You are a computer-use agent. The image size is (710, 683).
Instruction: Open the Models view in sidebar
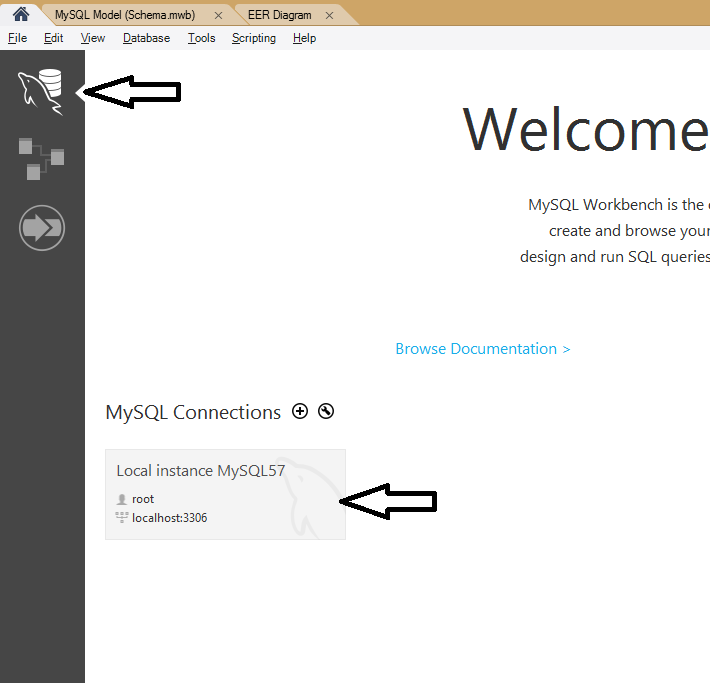coord(41,158)
